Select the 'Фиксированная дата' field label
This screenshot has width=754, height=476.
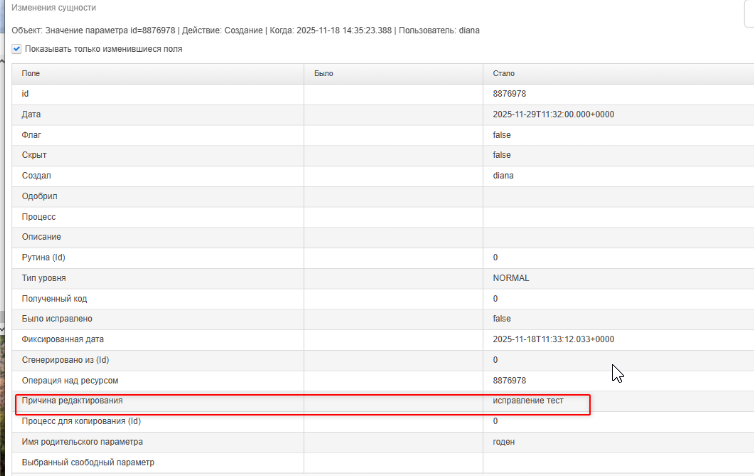pyautogui.click(x=63, y=339)
